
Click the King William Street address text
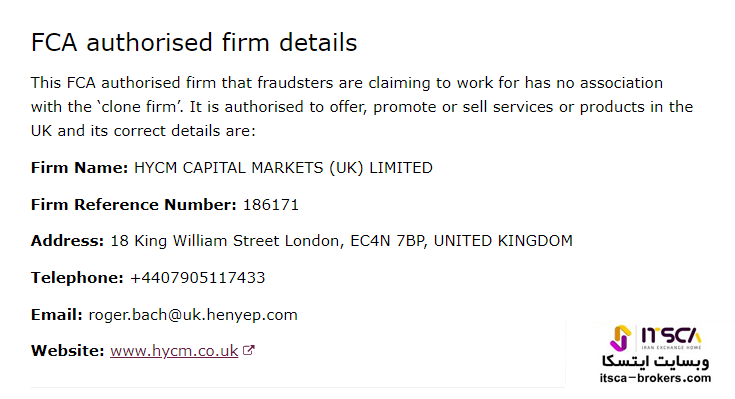pyautogui.click(x=341, y=241)
